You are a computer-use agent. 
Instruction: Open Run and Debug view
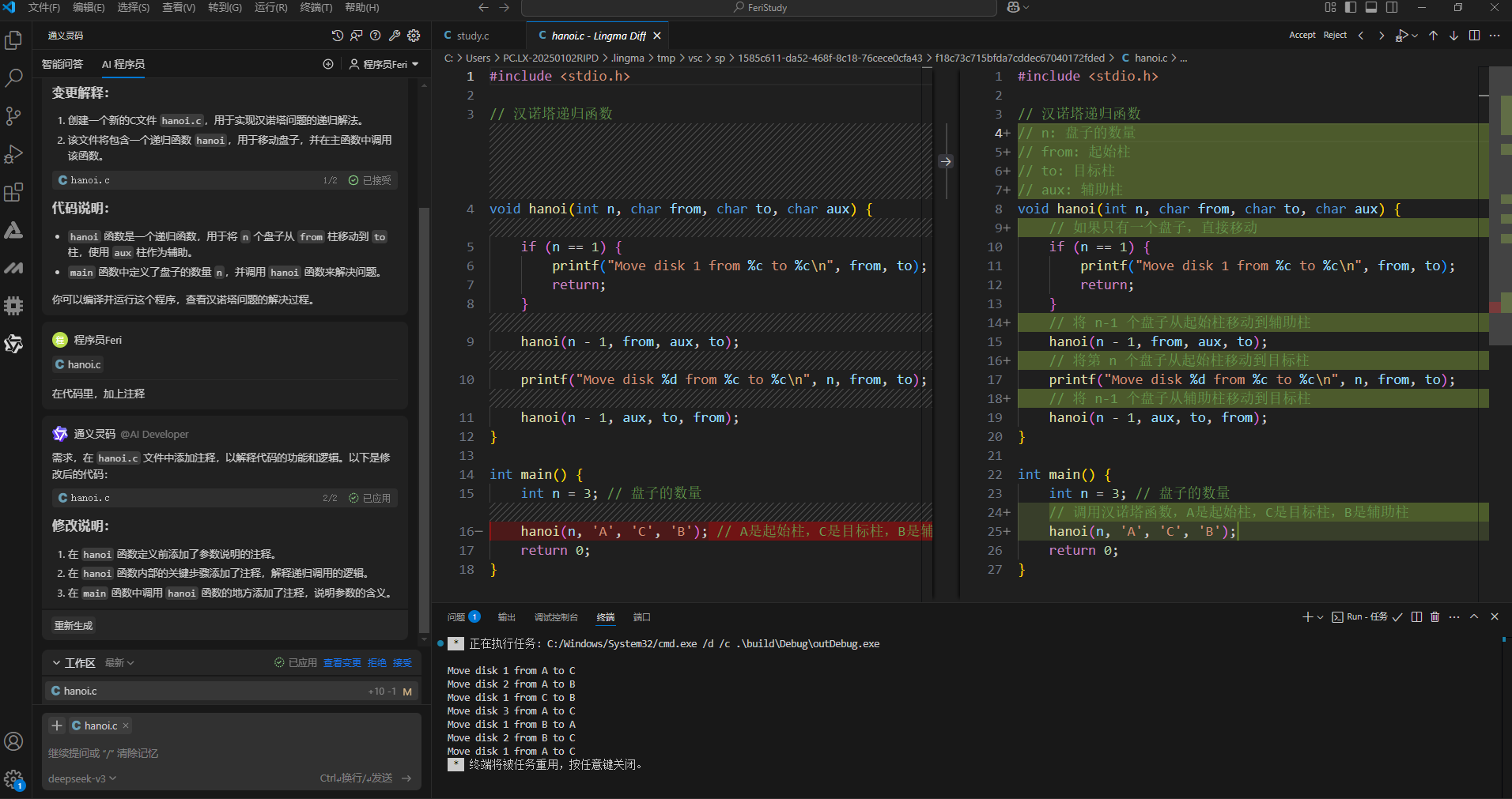(13, 154)
